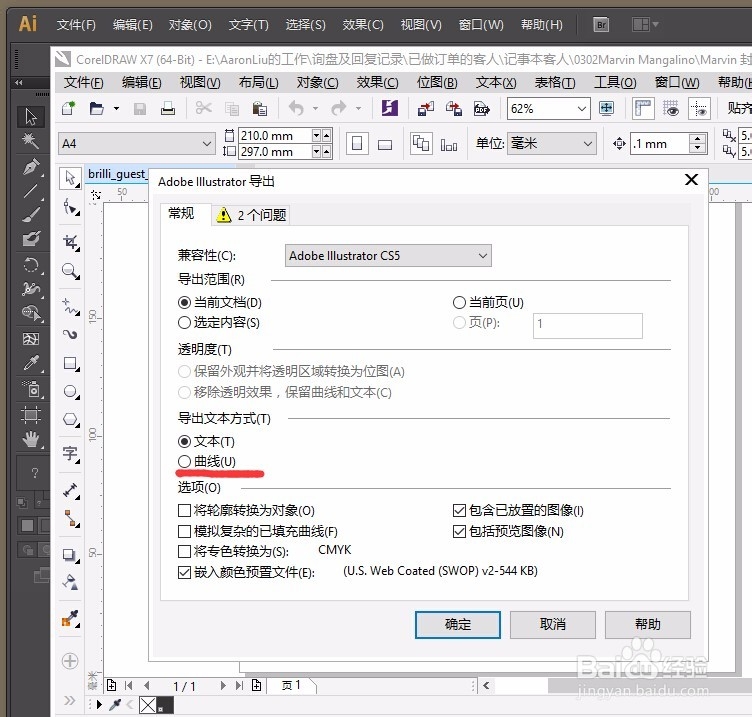
Task: Open the 兼容性 Adobe Illustrator CS5 dropdown
Action: 388,256
